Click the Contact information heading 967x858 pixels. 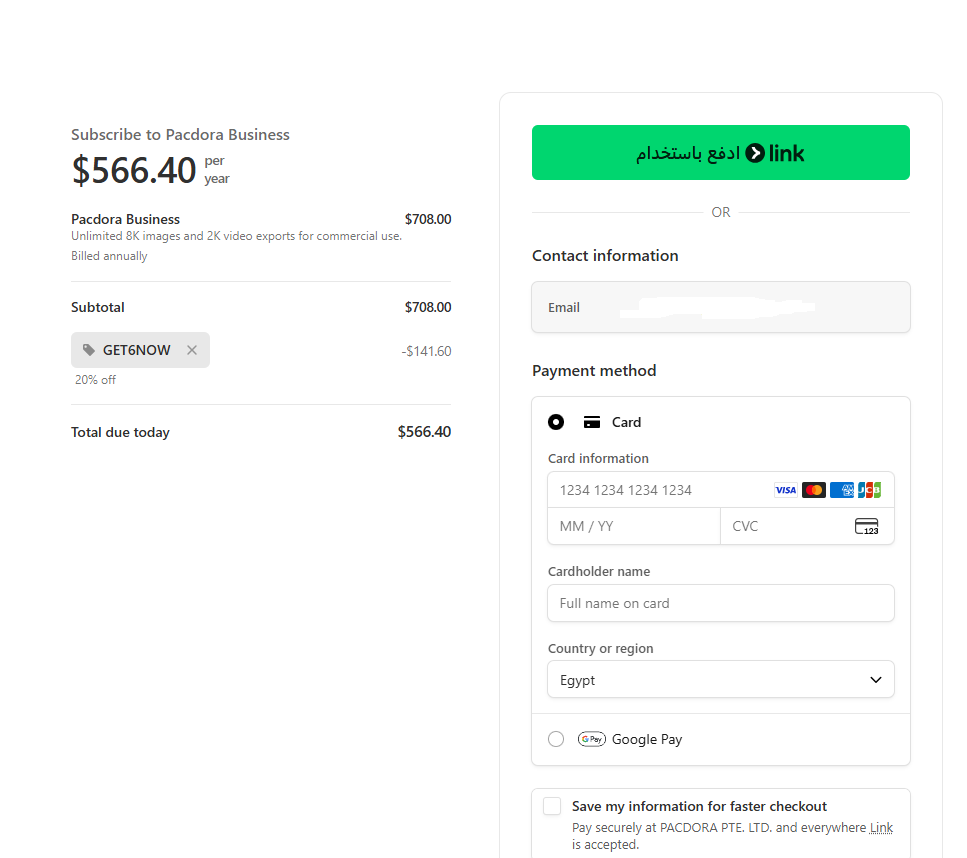click(605, 255)
